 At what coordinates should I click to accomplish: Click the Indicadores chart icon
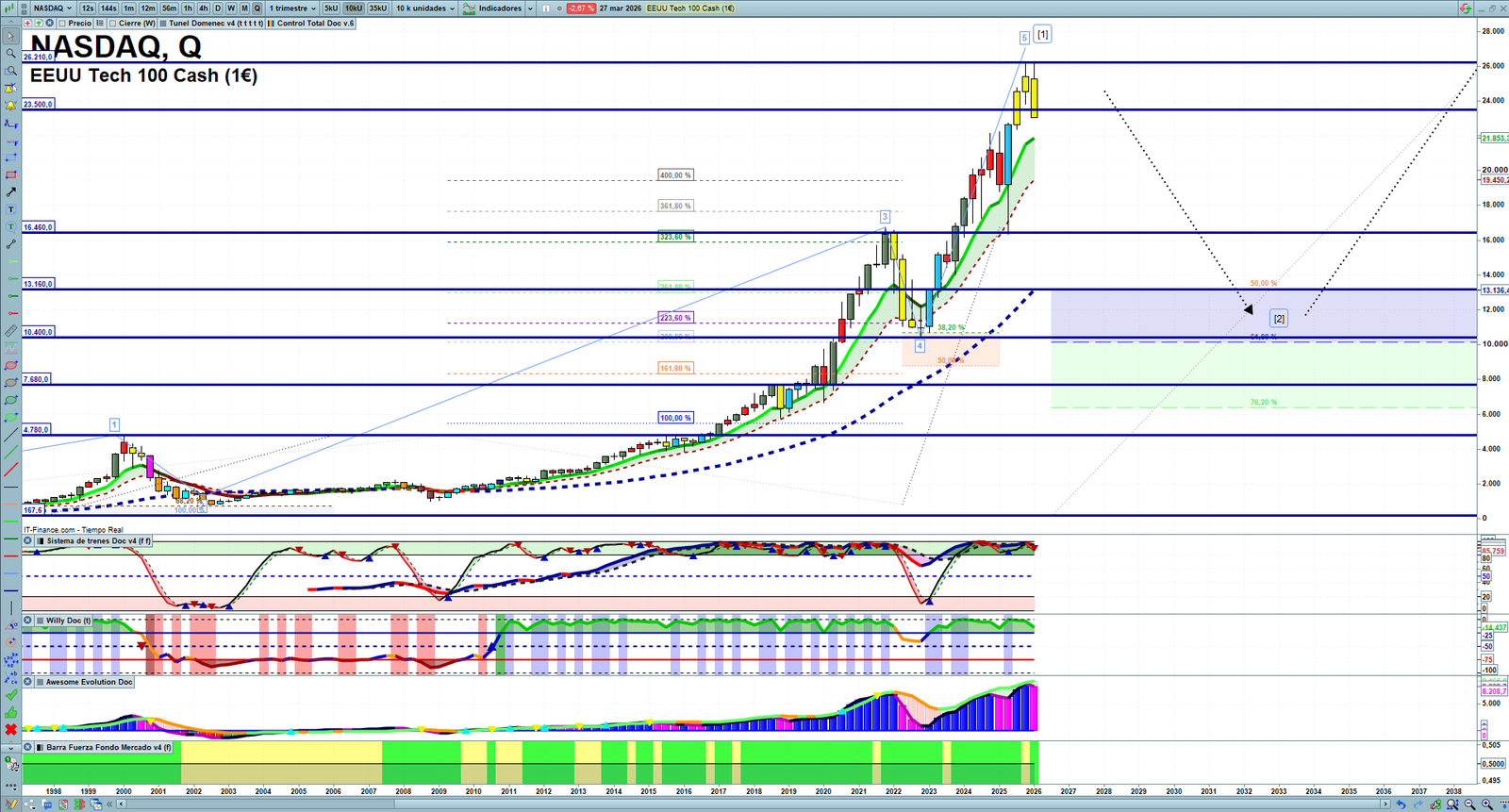[x=469, y=8]
